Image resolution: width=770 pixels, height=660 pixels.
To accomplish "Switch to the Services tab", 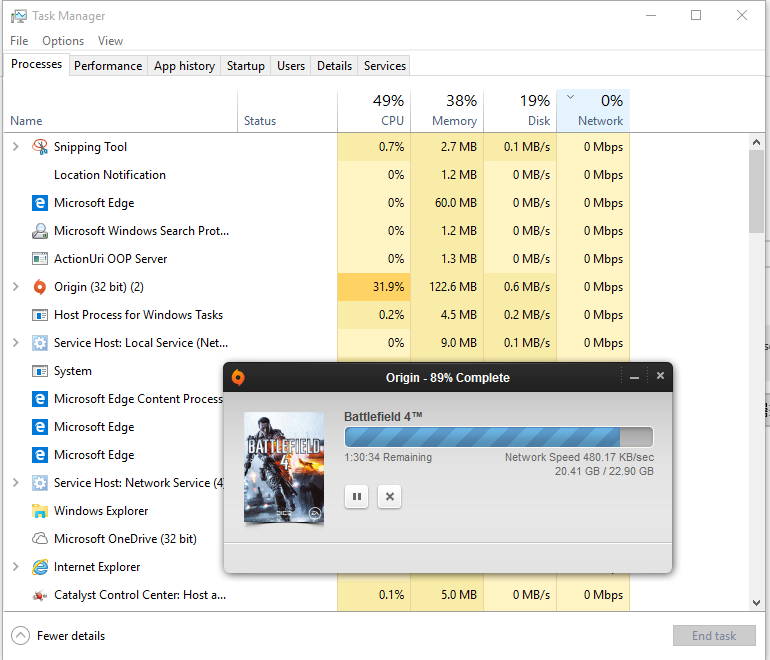I will point(385,66).
